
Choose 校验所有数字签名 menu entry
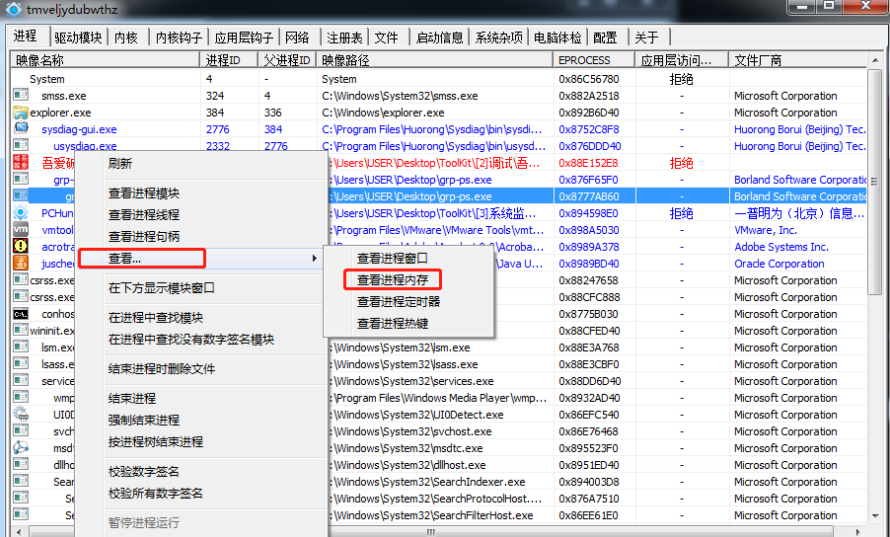[x=201, y=493]
